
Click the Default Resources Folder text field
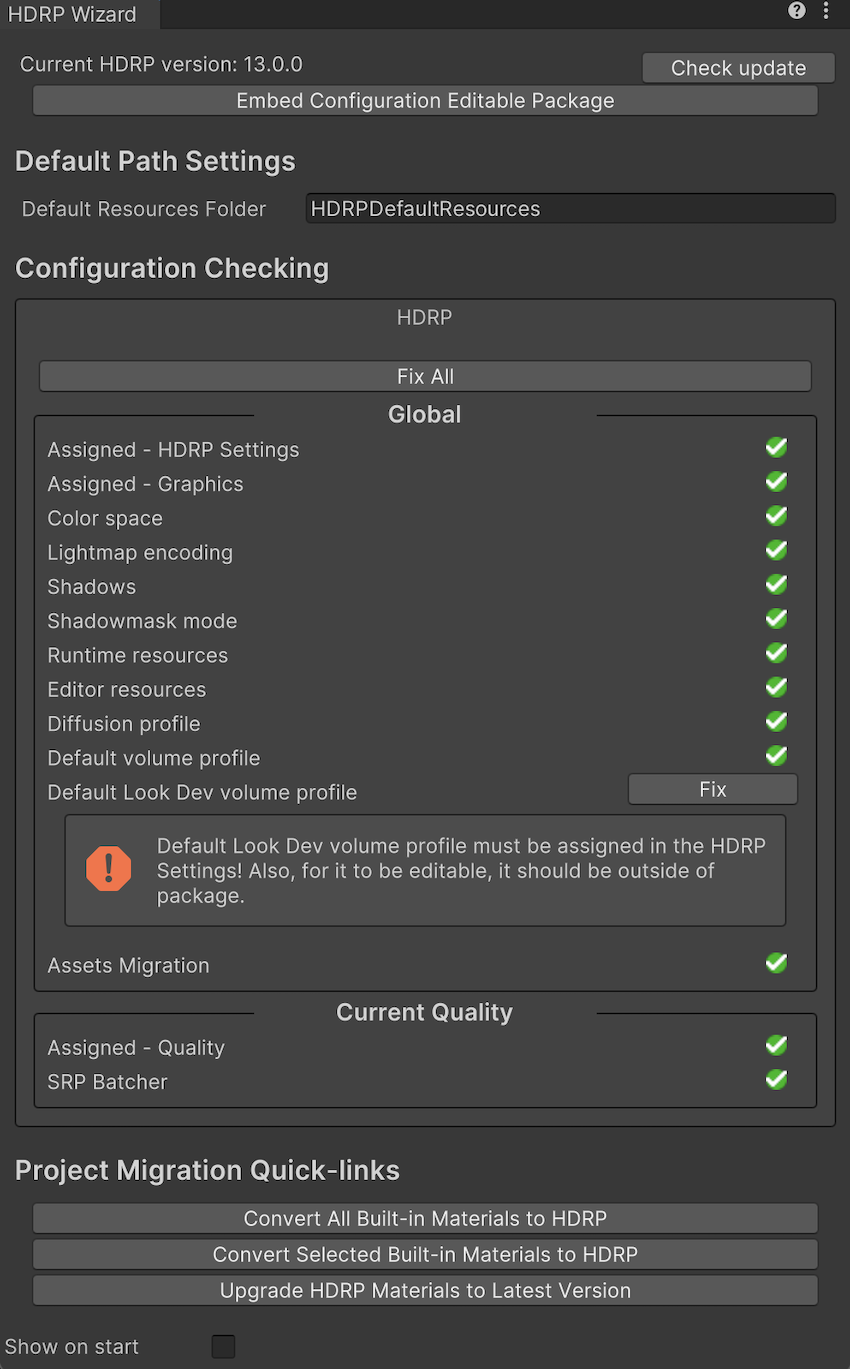click(569, 209)
